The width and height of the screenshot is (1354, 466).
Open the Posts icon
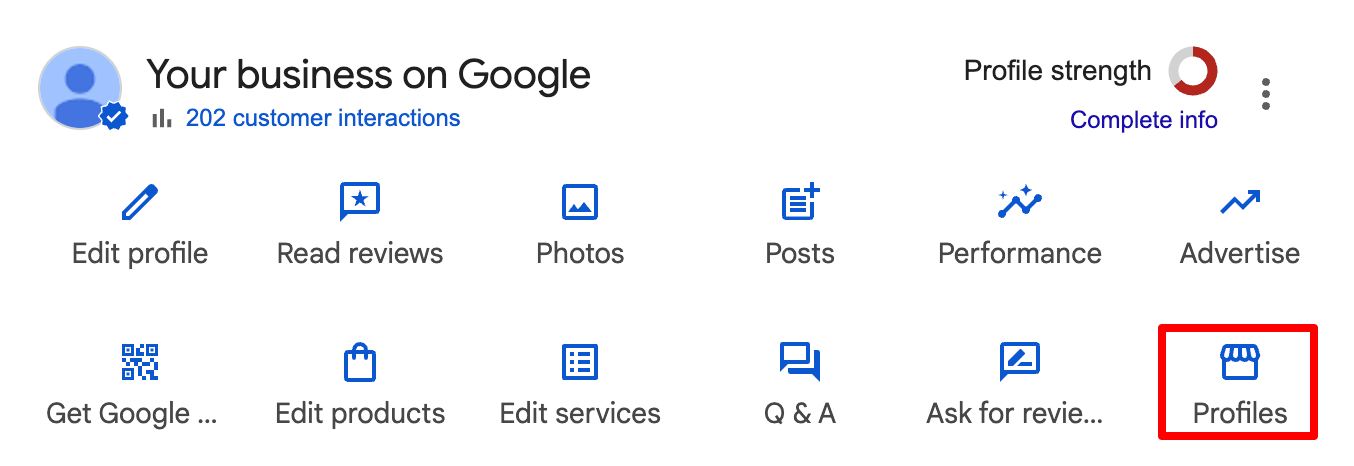point(800,202)
